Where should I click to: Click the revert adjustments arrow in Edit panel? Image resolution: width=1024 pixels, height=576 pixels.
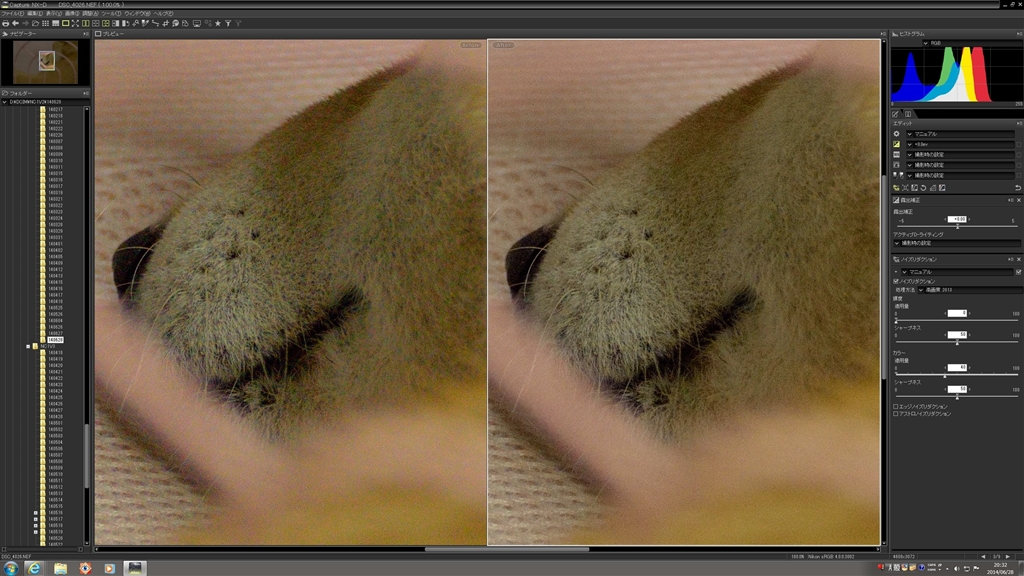pos(1018,188)
